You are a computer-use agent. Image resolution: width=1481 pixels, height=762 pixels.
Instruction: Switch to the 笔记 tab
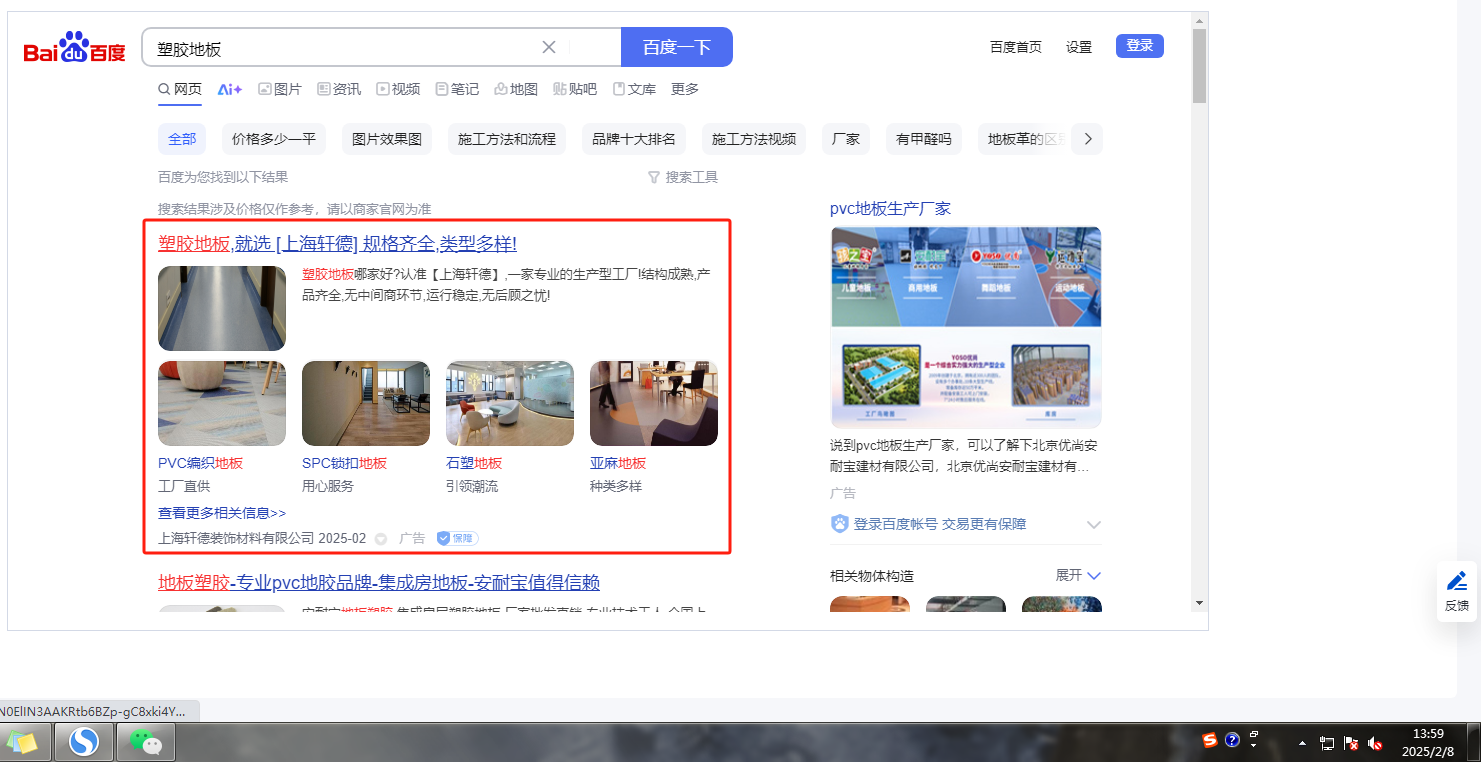pyautogui.click(x=457, y=89)
